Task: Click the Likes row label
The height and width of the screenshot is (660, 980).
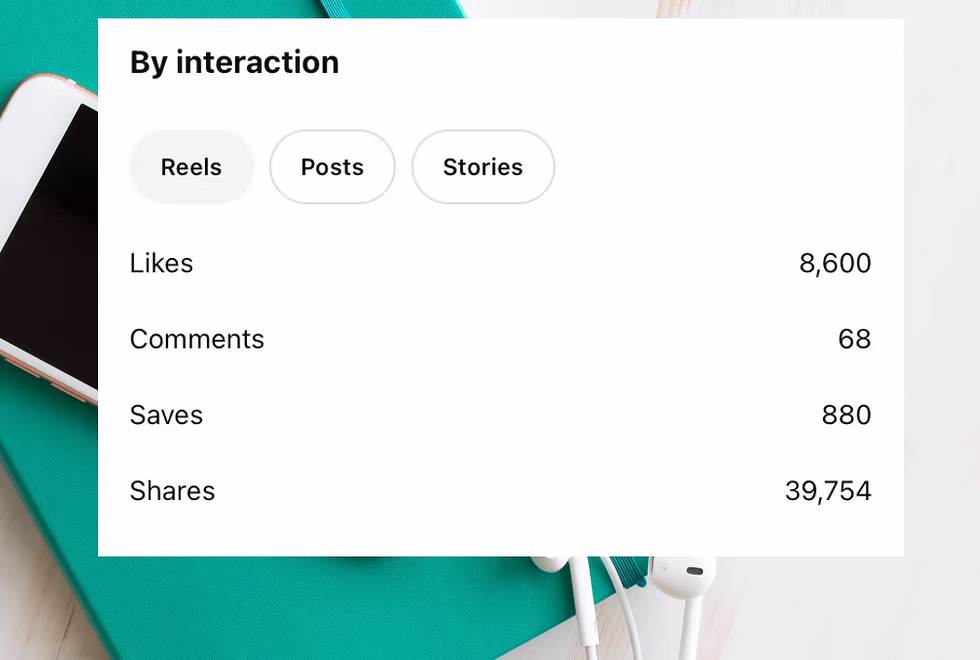Action: pyautogui.click(x=161, y=263)
